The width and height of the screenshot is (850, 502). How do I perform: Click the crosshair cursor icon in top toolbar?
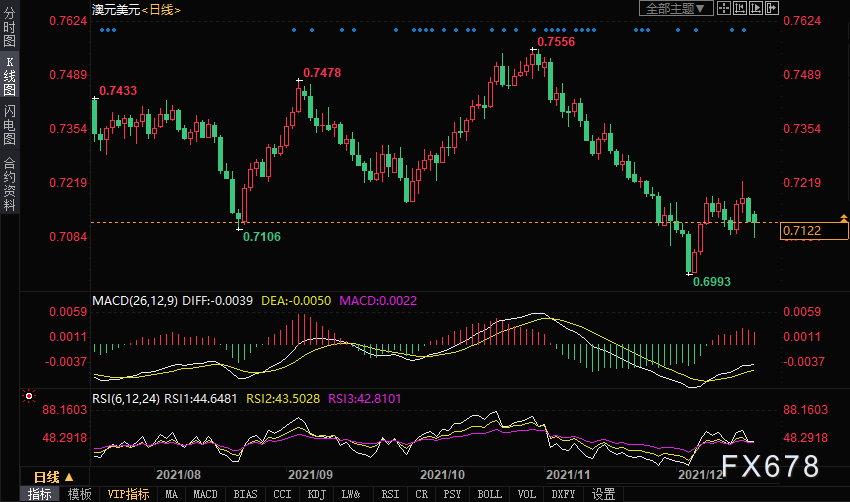coord(726,8)
